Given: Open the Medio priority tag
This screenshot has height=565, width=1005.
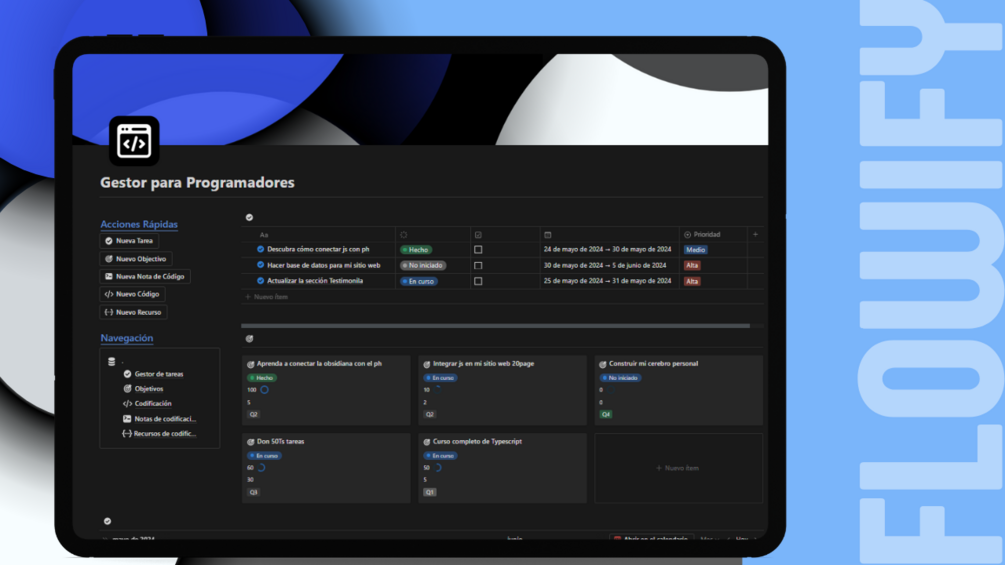Looking at the screenshot, I should coord(695,250).
